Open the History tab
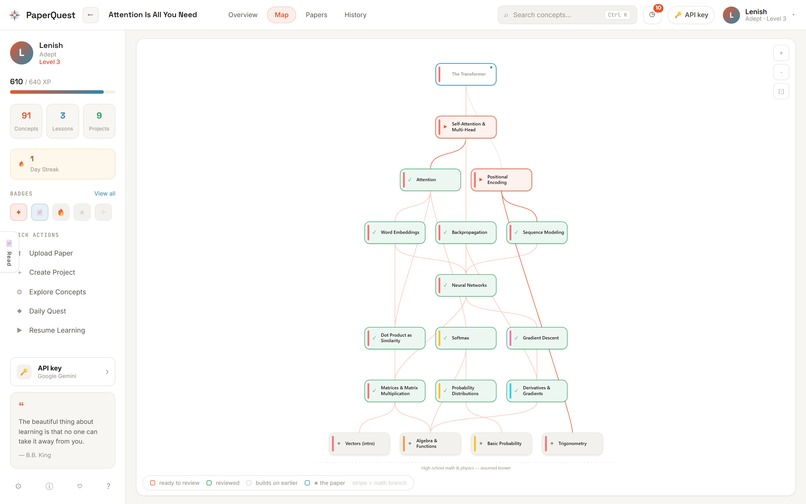806x504 pixels. (355, 15)
